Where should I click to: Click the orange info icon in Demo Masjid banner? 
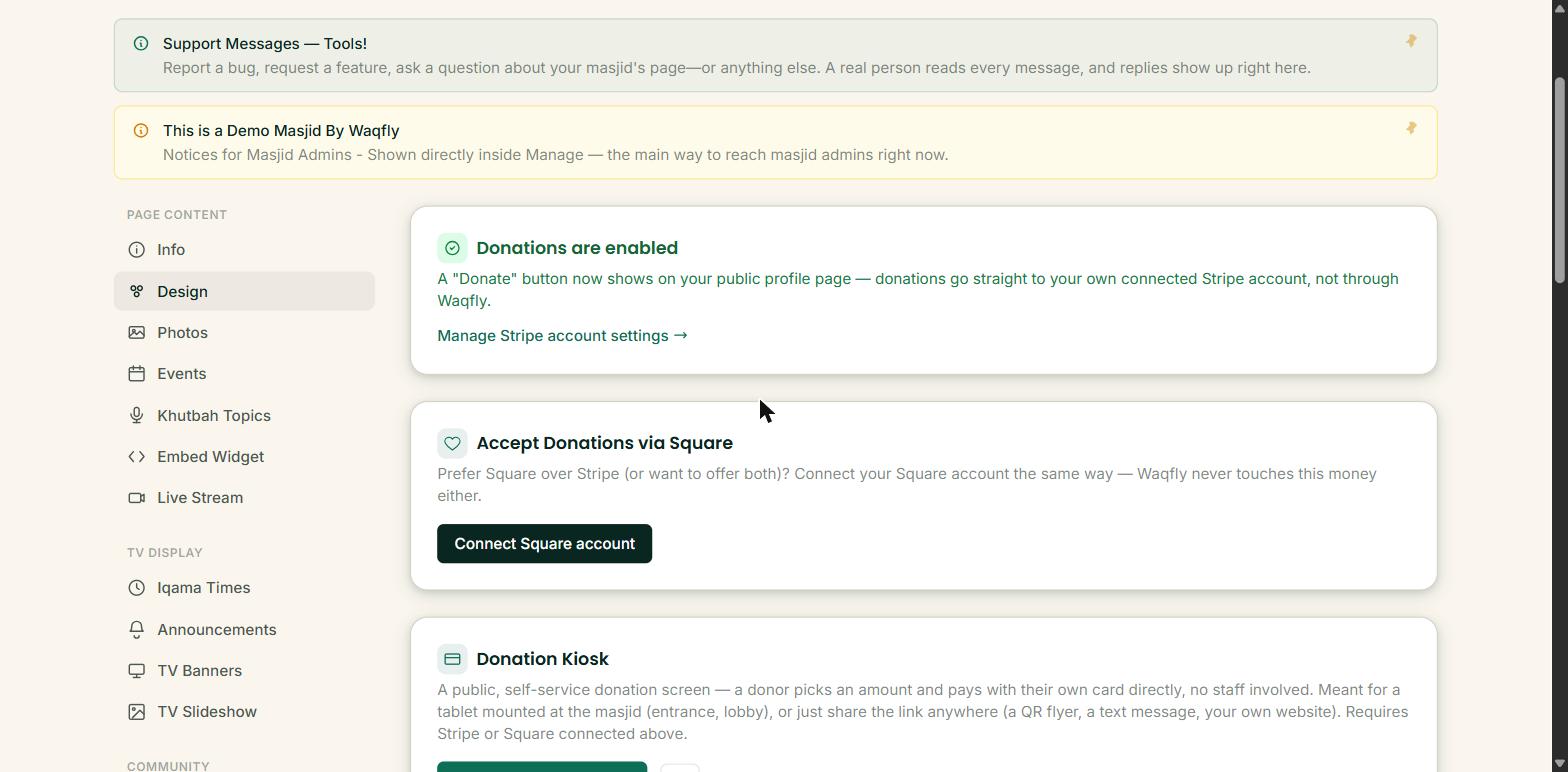[x=141, y=130]
